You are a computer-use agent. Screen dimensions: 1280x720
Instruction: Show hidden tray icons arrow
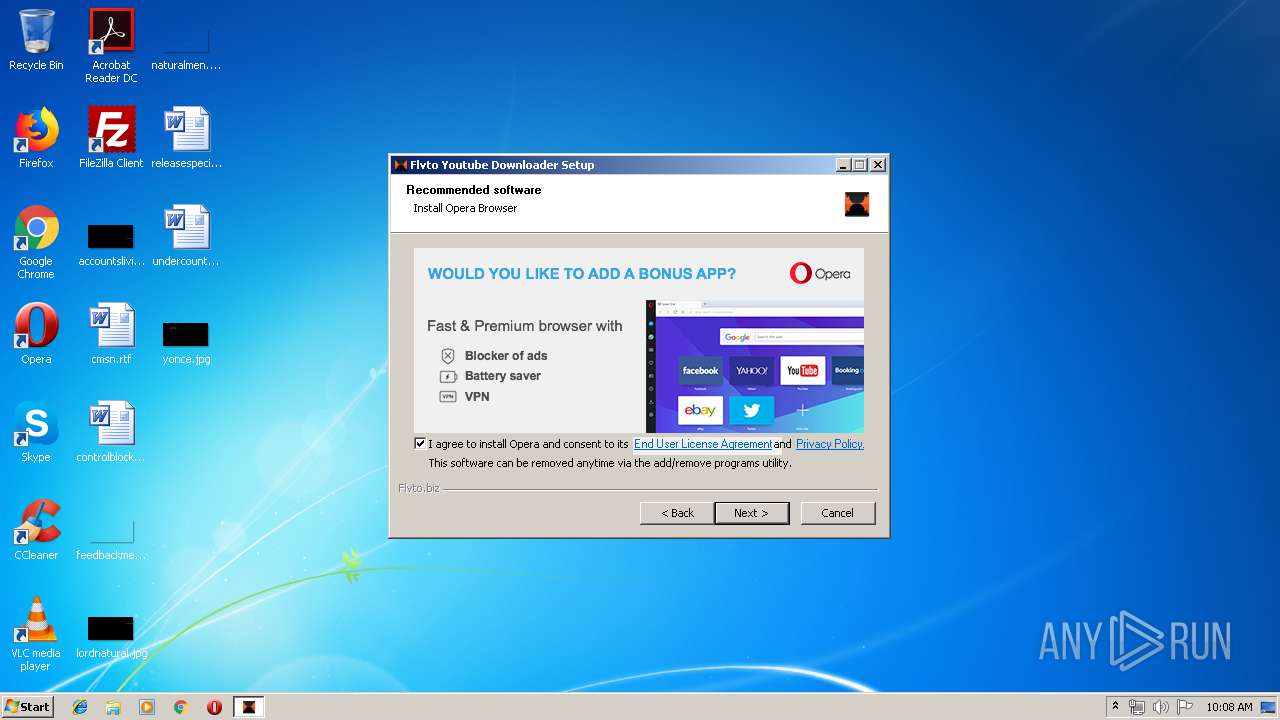click(x=1115, y=707)
